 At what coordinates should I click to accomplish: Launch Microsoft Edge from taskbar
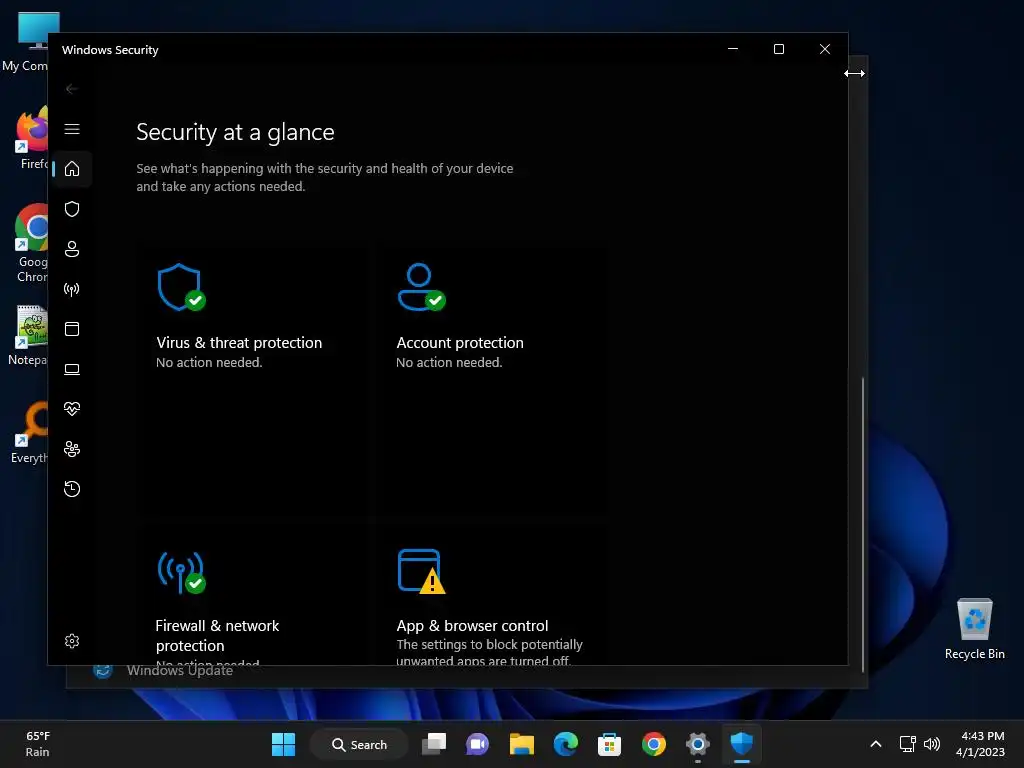tap(566, 744)
